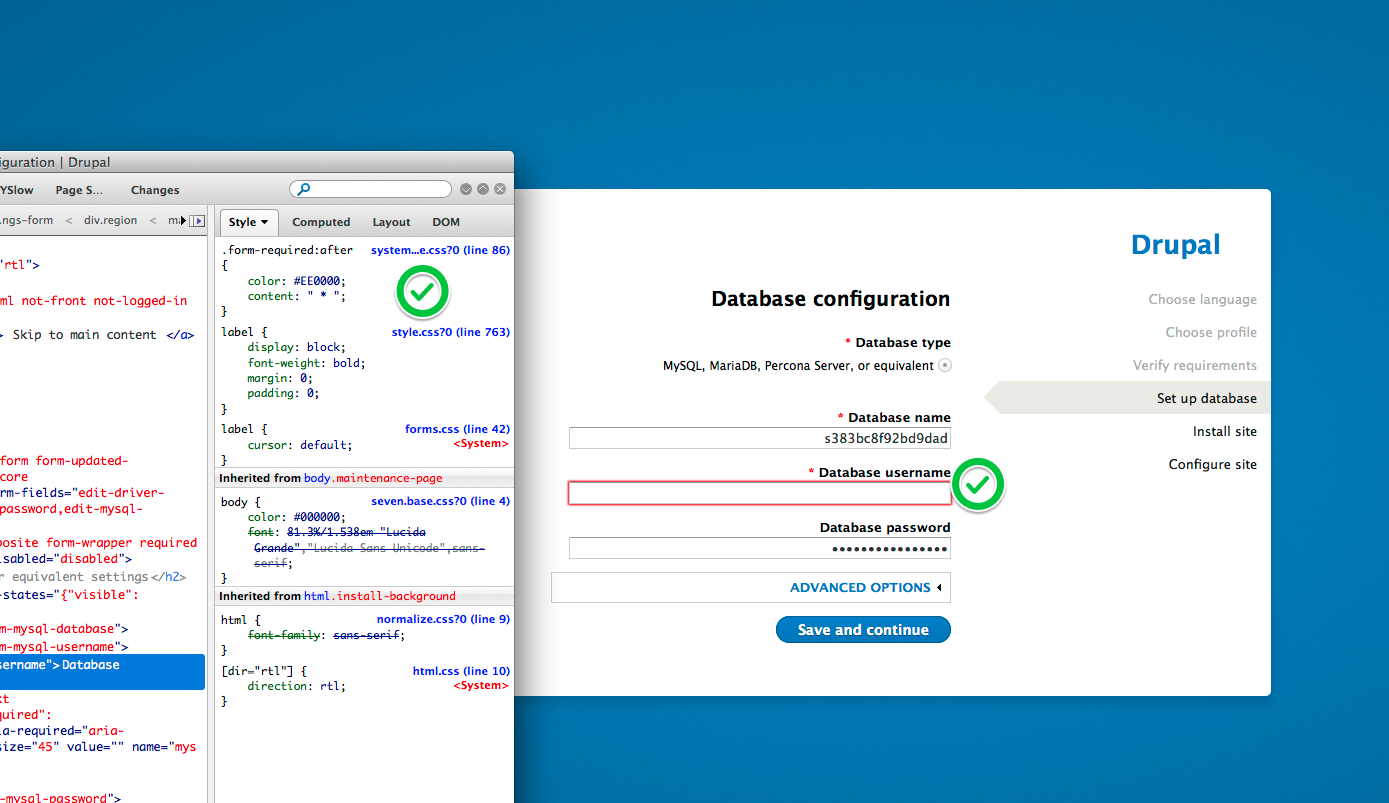Open the system...e.css?0 (line 86) source link
1389x803 pixels.
tap(440, 250)
